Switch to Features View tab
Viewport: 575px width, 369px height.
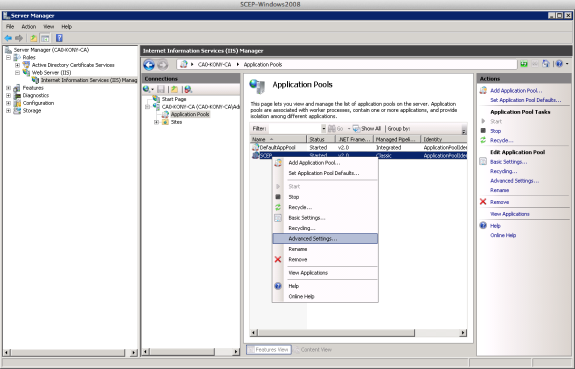pyautogui.click(x=269, y=350)
